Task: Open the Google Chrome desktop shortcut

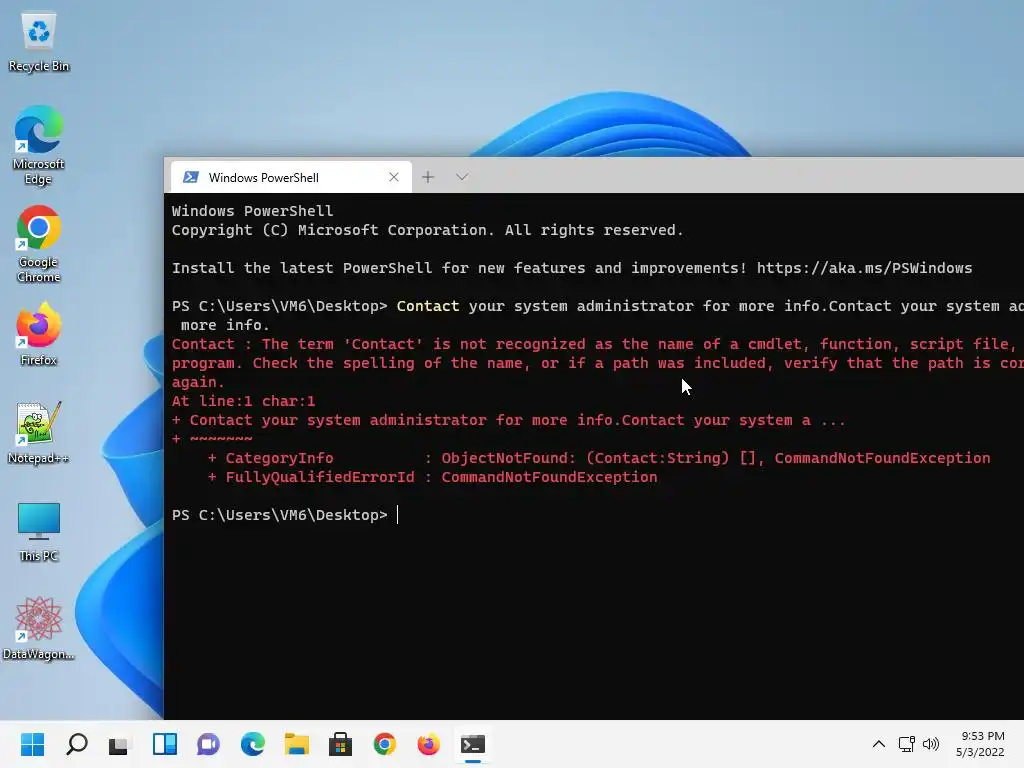Action: click(39, 244)
